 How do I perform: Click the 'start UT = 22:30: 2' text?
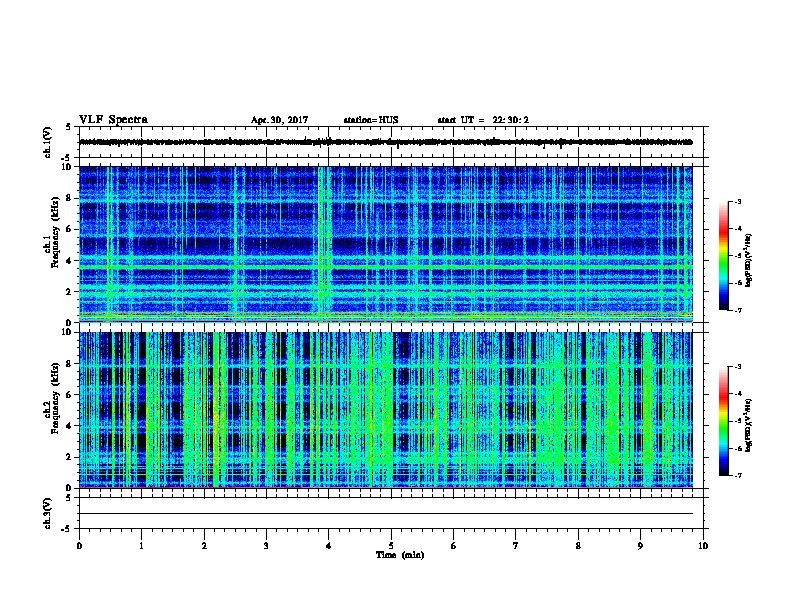483,120
